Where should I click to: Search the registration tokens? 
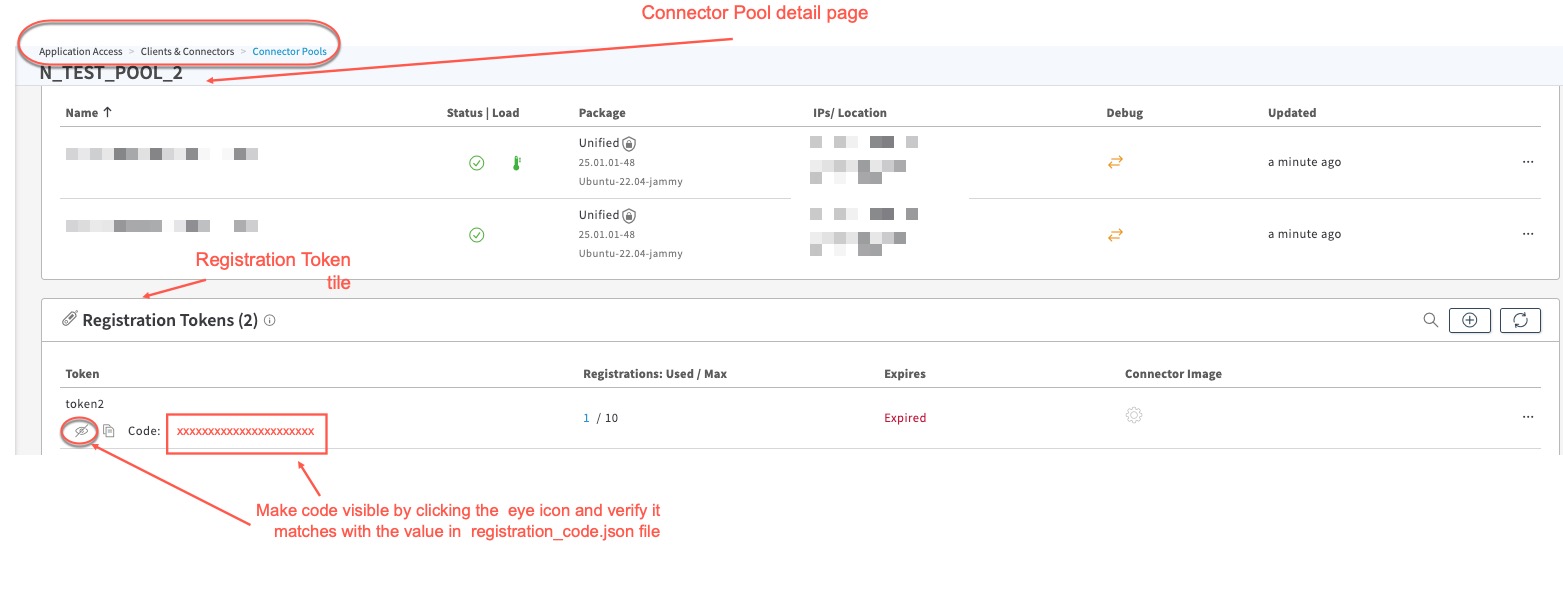point(1431,320)
